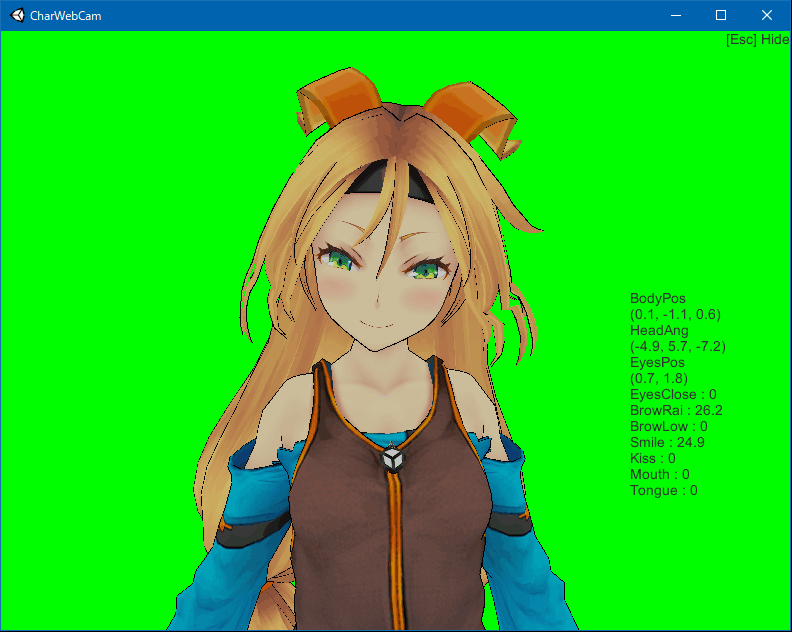Click the HeadAng label
Viewport: 792px width, 632px height.
click(x=659, y=330)
